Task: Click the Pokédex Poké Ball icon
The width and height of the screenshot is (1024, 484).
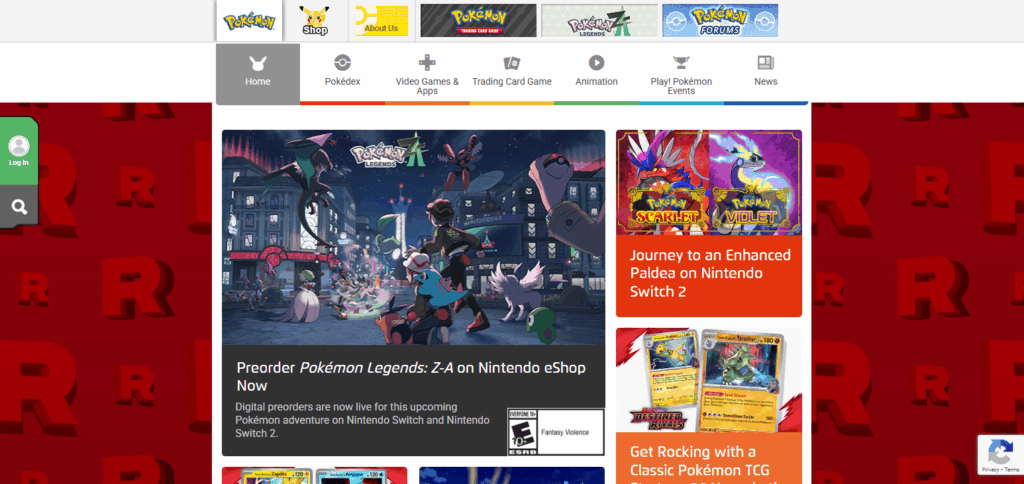Action: tap(342, 63)
